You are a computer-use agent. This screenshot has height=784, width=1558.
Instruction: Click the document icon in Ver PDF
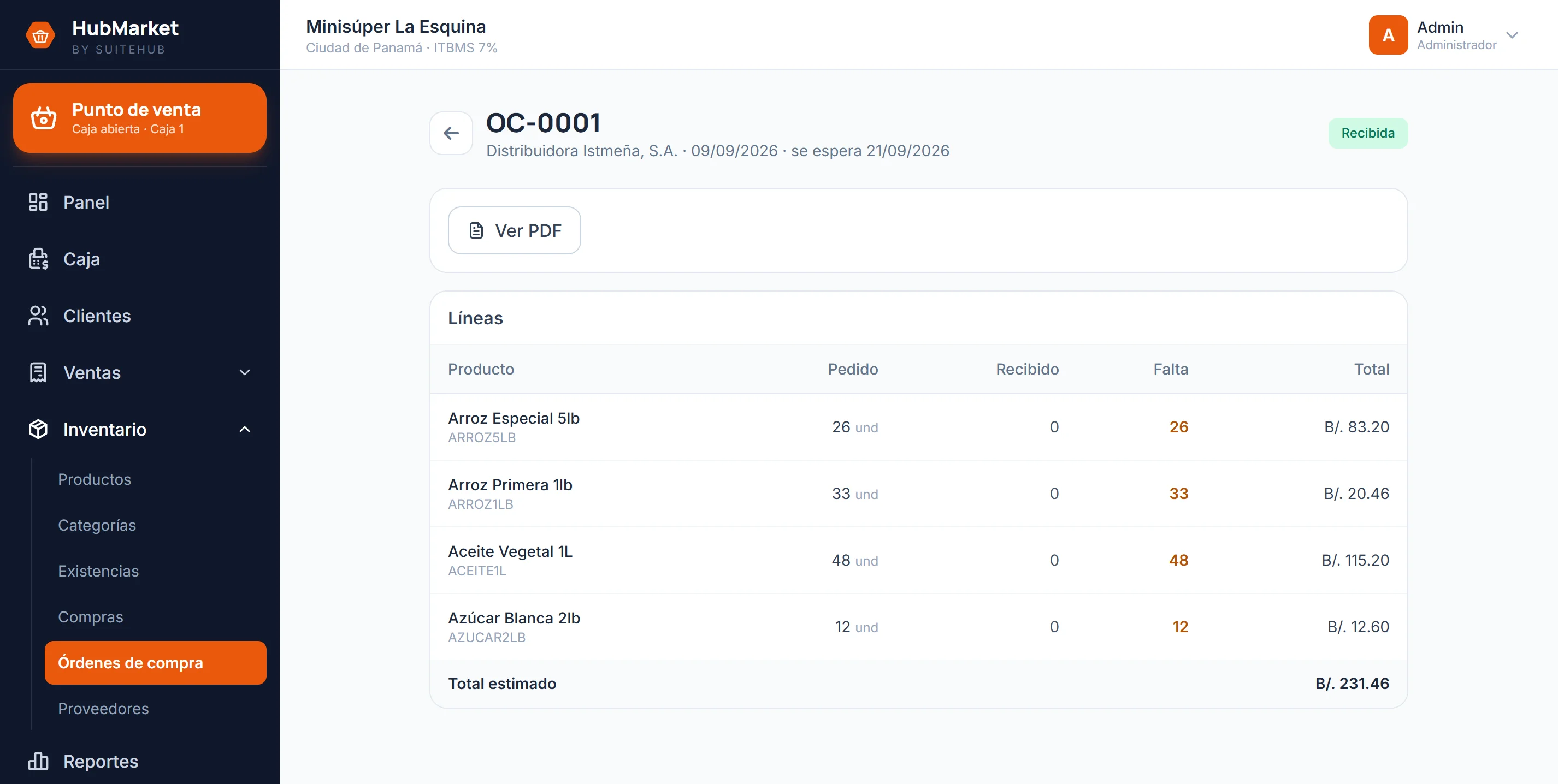(476, 230)
